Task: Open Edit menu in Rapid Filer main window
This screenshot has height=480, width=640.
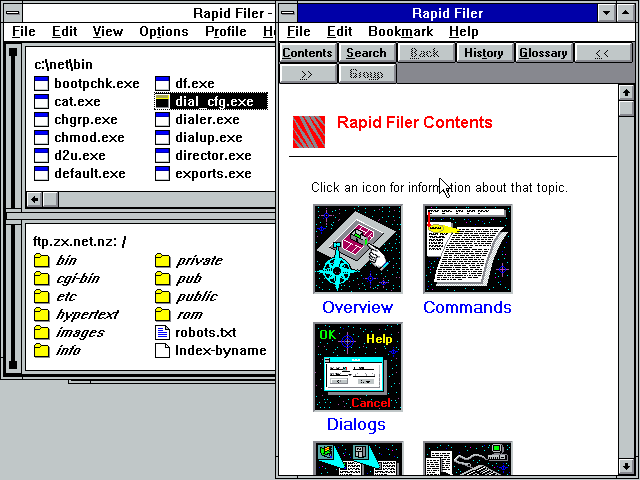Action: point(64,31)
